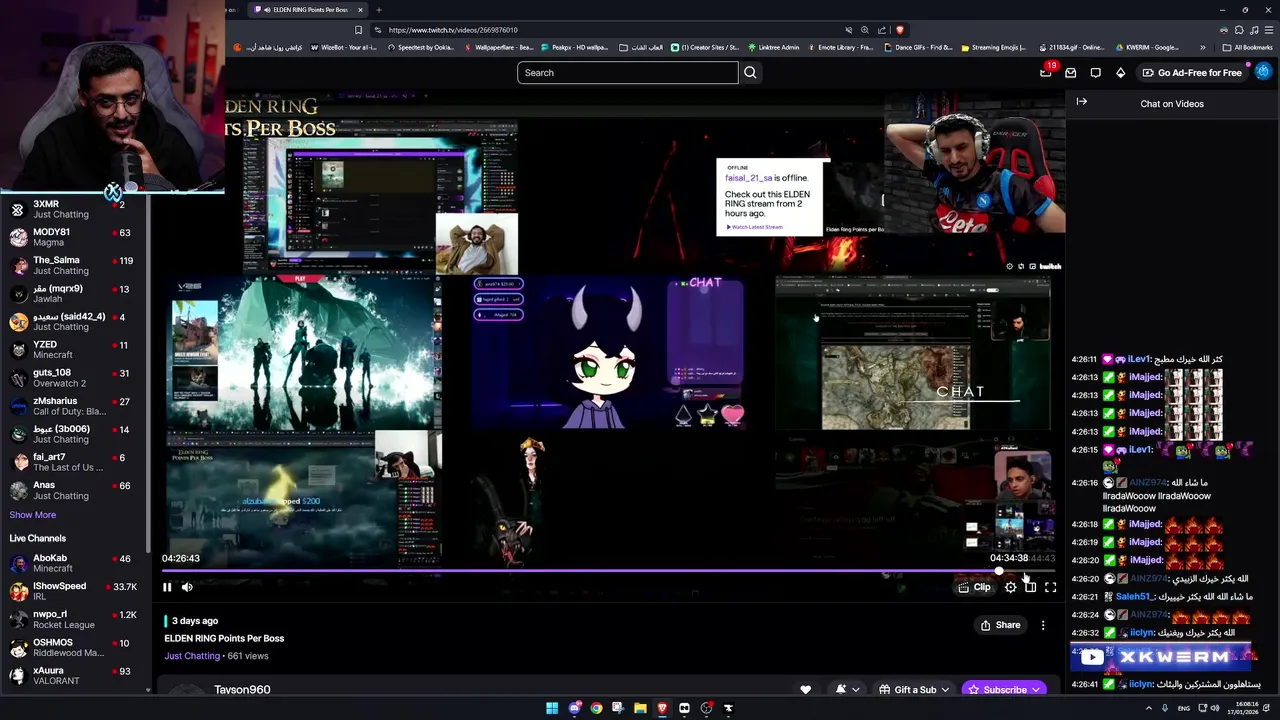Open File Explorer from the taskbar
The height and width of the screenshot is (720, 1280).
click(x=640, y=708)
